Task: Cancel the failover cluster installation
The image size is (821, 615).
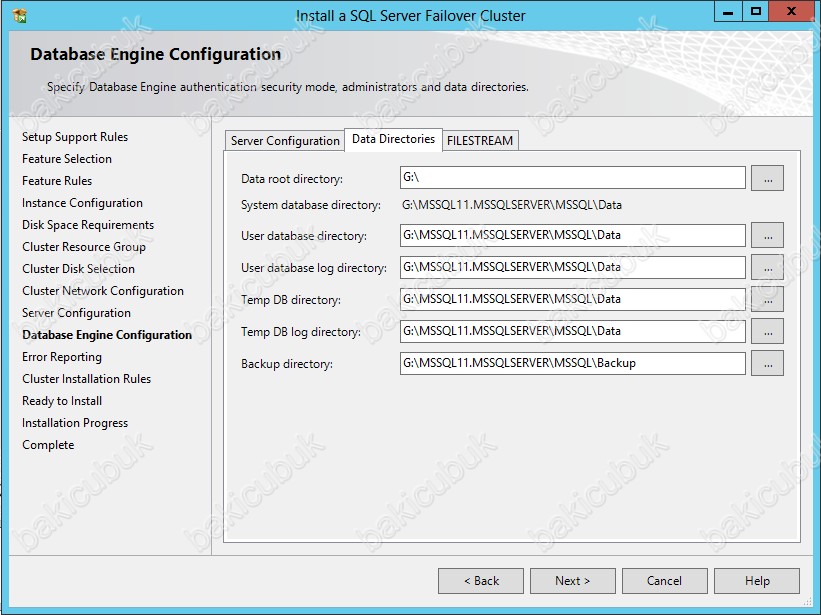Action: (664, 581)
